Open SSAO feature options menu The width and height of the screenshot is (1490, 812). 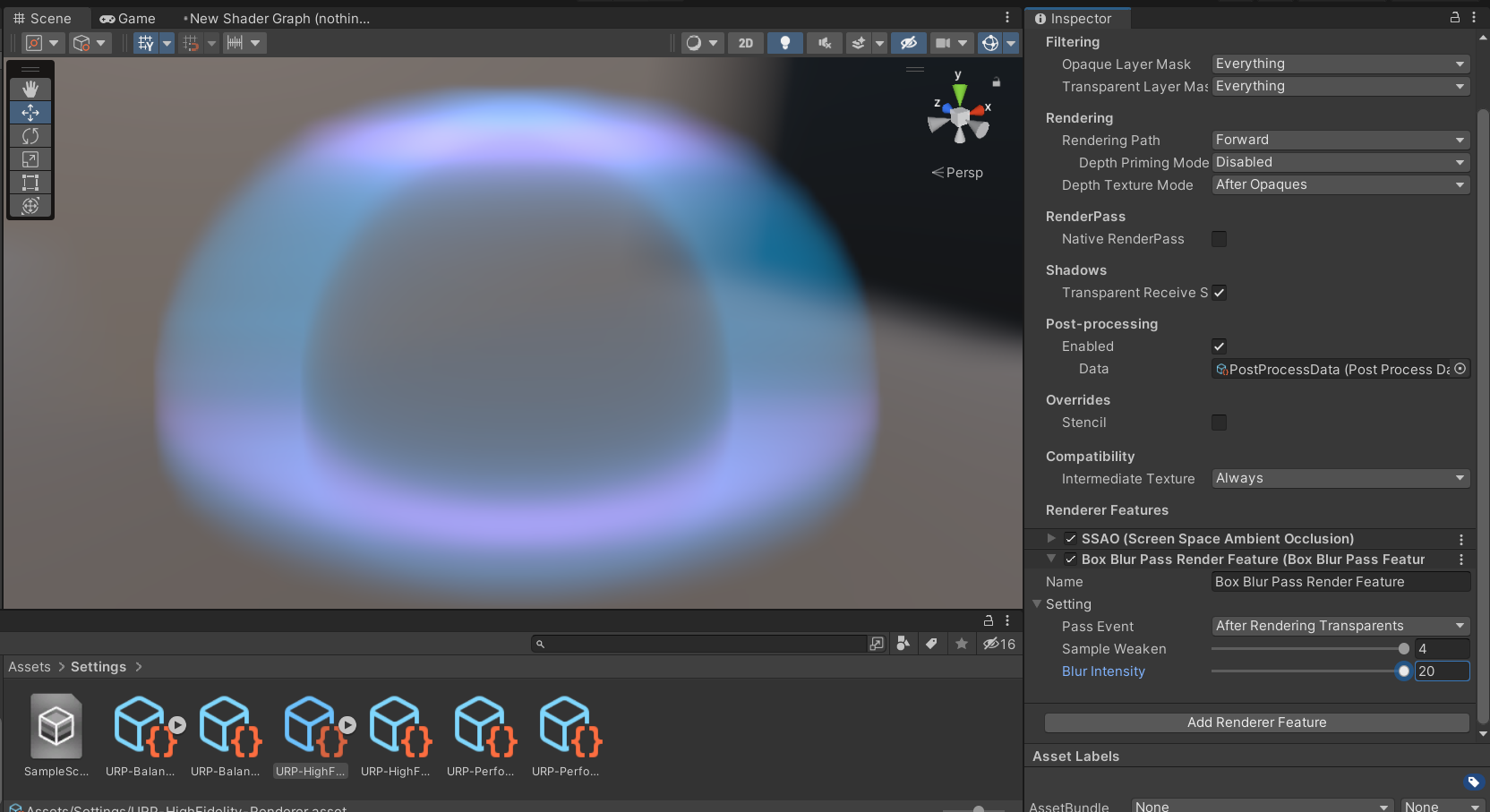click(x=1461, y=539)
